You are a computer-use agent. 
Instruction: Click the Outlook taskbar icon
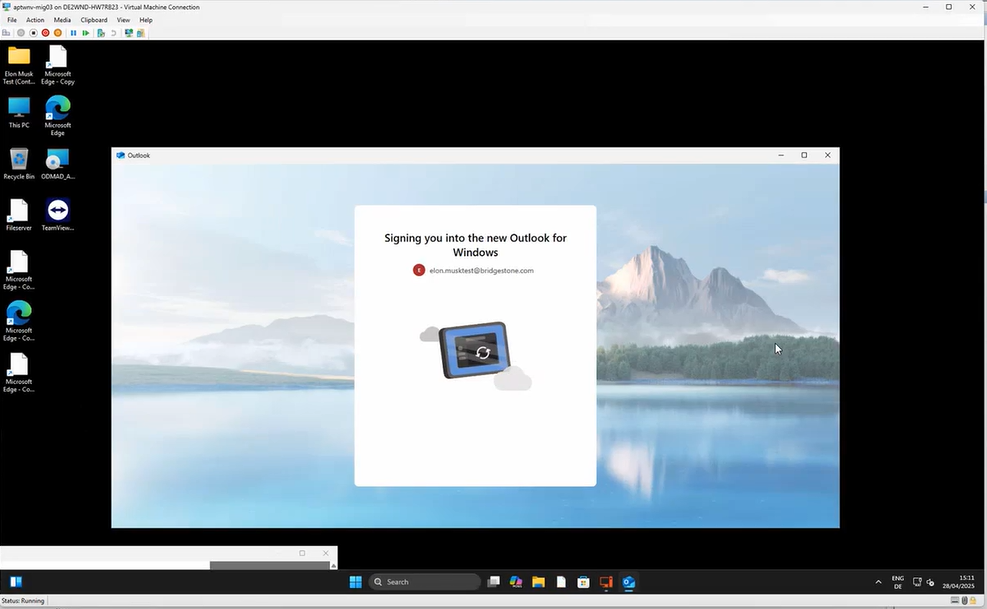pos(629,582)
